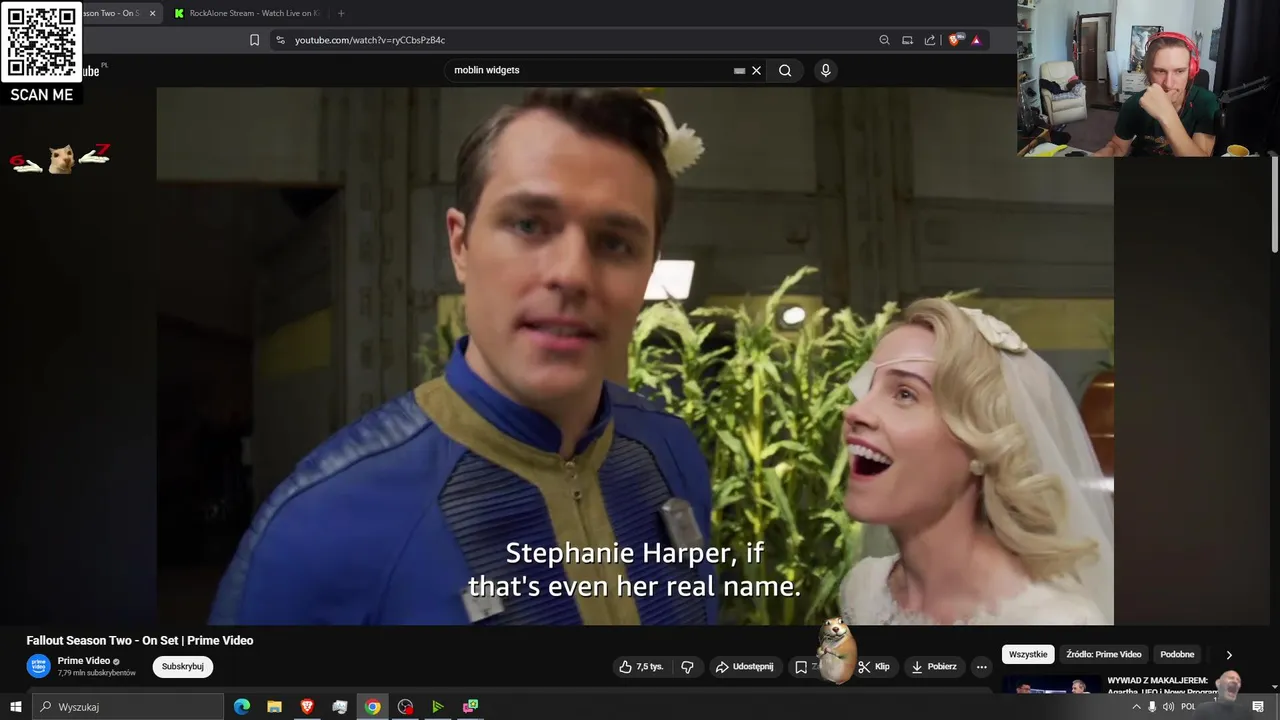
Task: Click the taskbar volume speaker icon
Action: [x=1168, y=707]
